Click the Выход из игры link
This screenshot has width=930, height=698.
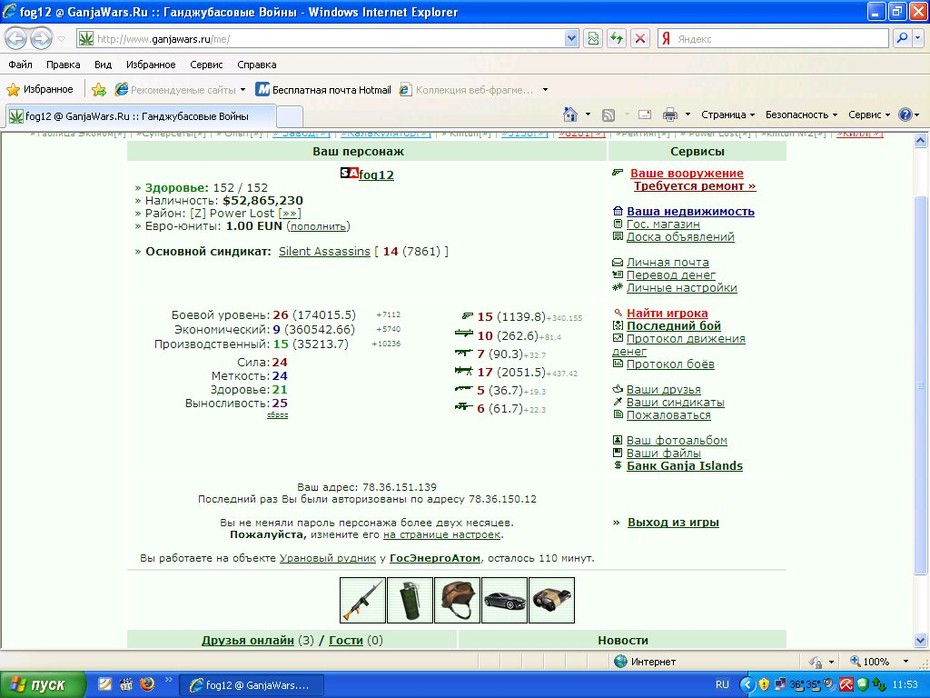point(673,522)
